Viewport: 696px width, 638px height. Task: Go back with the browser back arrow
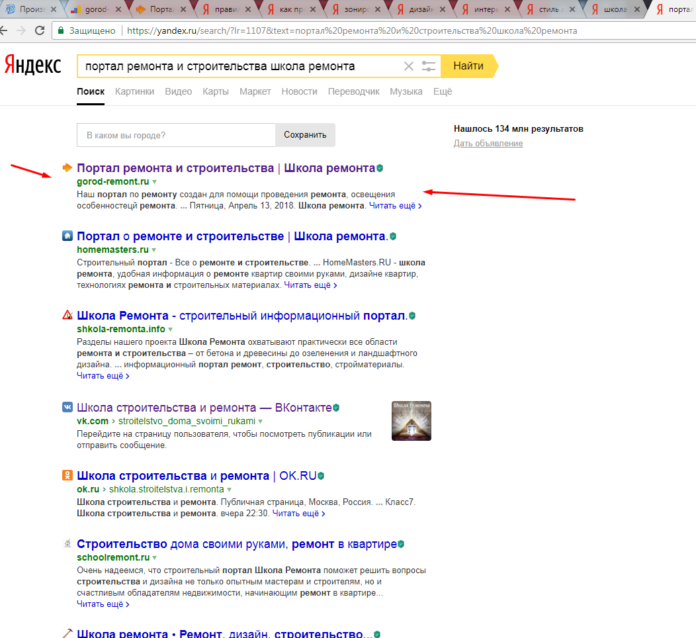point(4,31)
